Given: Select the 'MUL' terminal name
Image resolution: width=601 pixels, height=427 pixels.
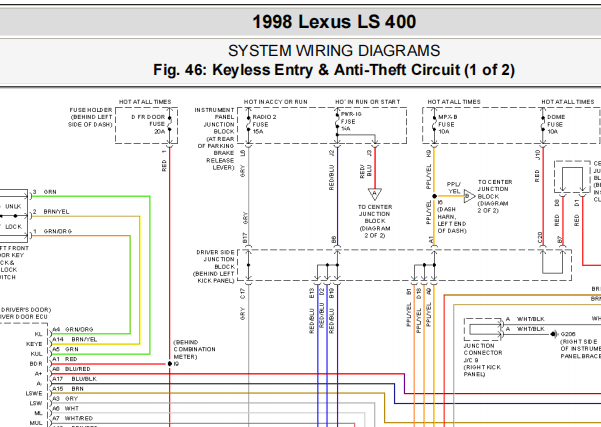Looking at the screenshot, I should (36, 423).
